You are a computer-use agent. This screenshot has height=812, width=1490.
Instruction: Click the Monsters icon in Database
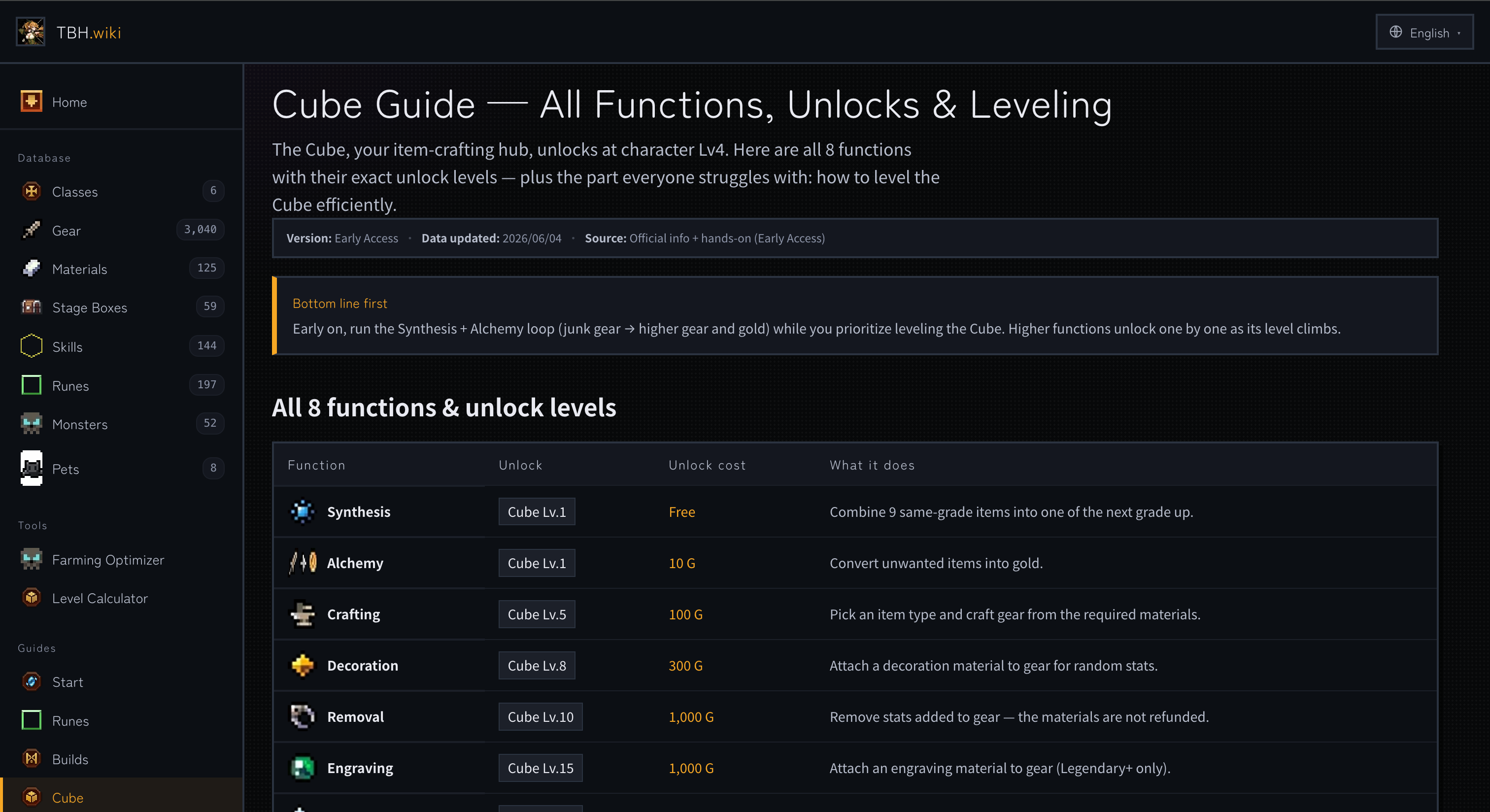(31, 423)
